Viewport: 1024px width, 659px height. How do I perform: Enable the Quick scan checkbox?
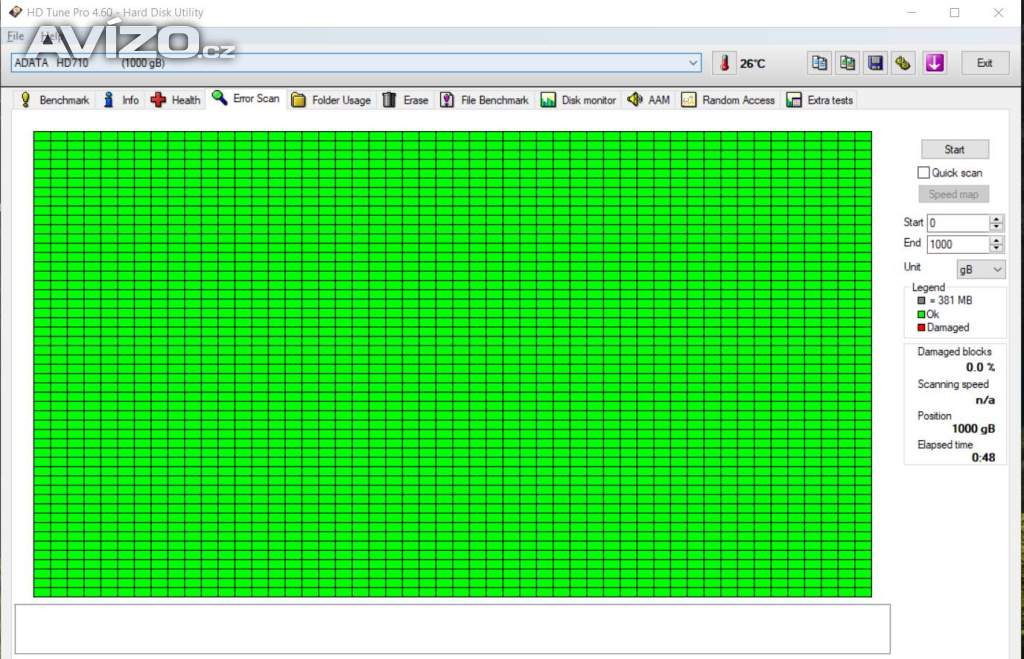pos(923,172)
